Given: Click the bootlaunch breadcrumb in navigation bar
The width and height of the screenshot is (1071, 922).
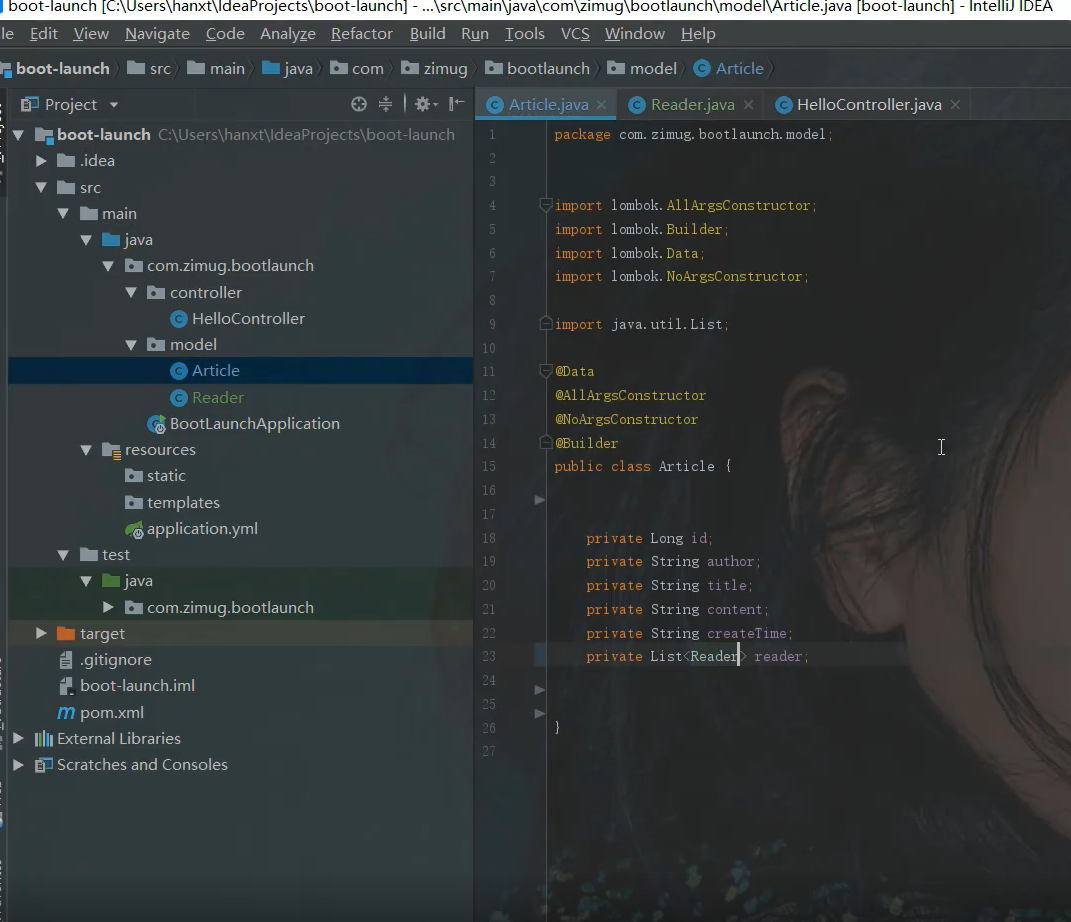Looking at the screenshot, I should pyautogui.click(x=538, y=68).
